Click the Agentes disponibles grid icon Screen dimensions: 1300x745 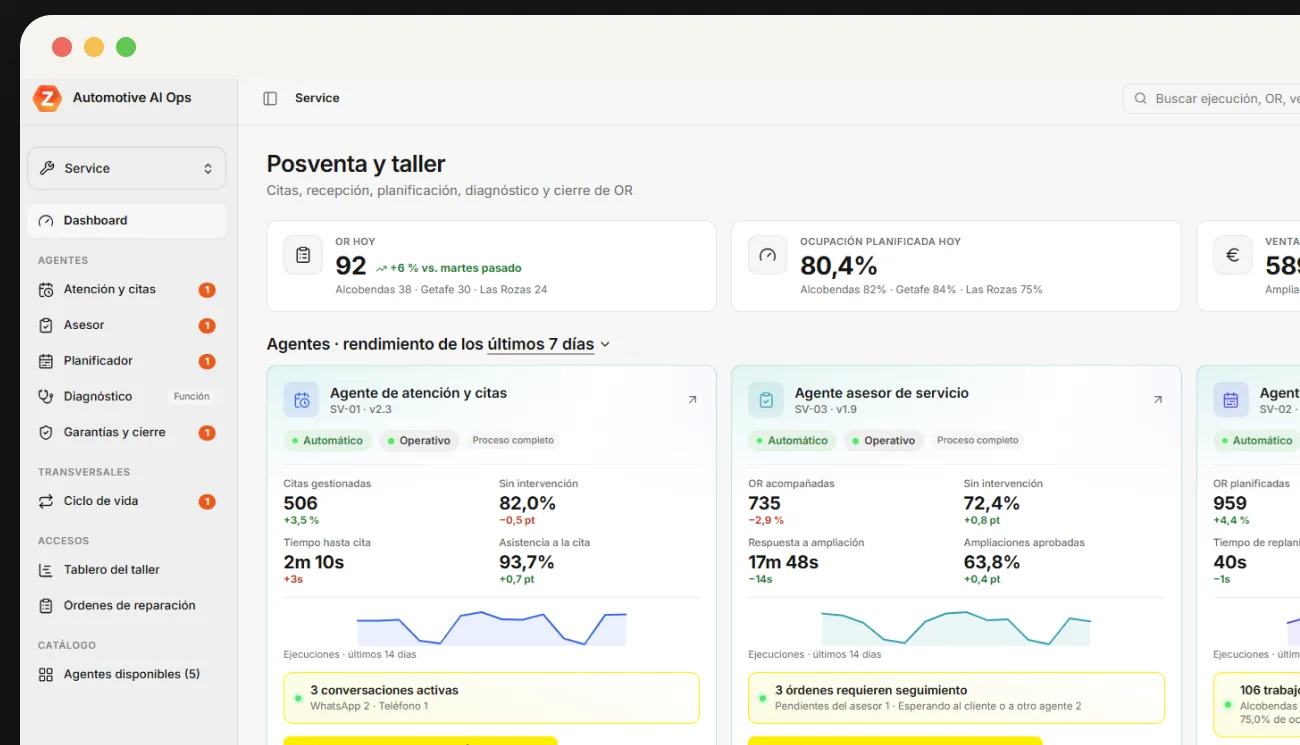coord(46,674)
